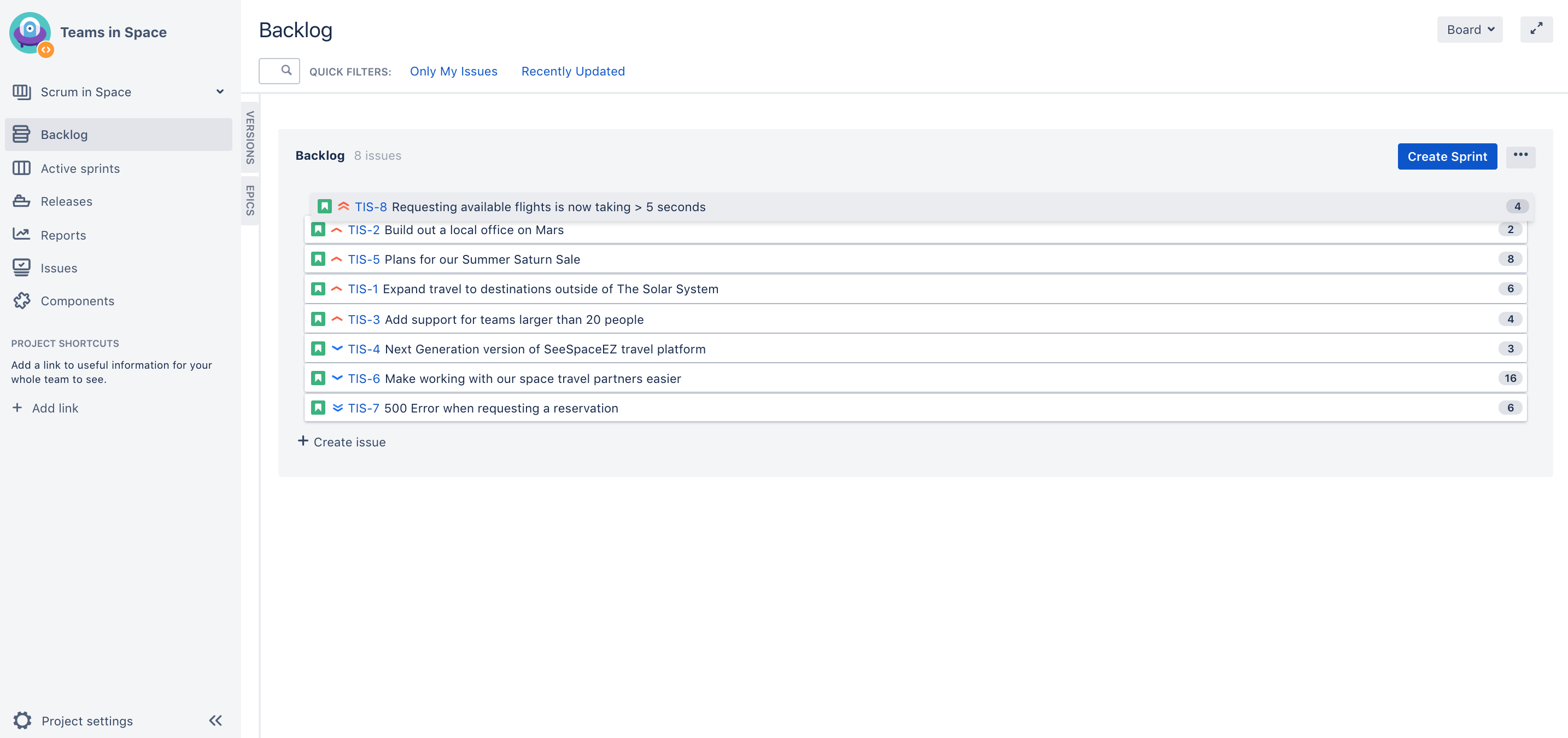Click the Create Sprint button
The height and width of the screenshot is (738, 1568).
1447,156
